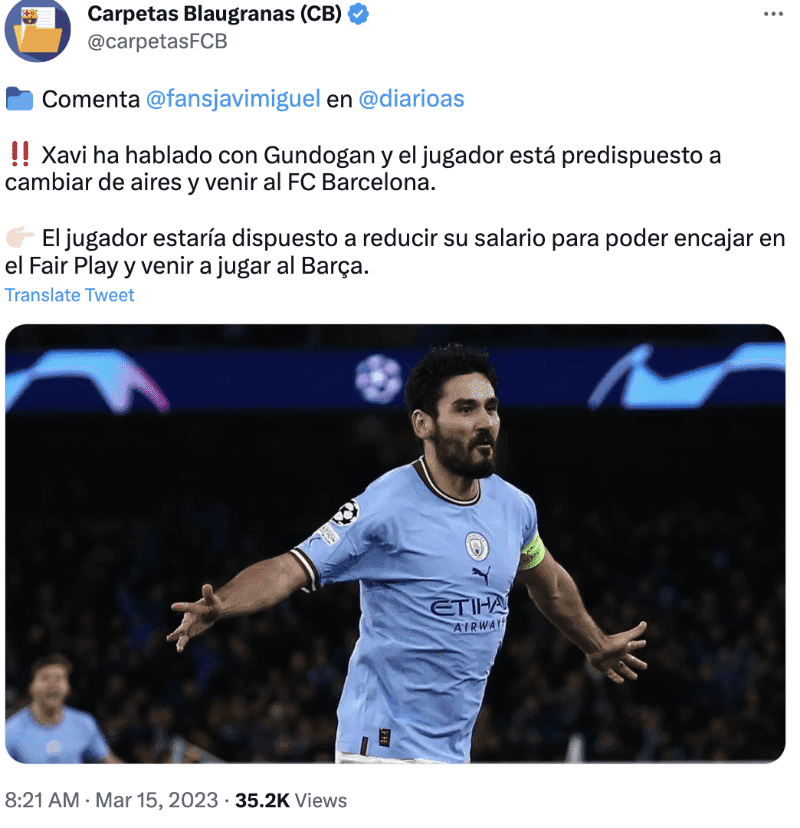Viewport: 800px width, 828px height.
Task: Click Translate Tweet
Action: tap(70, 295)
